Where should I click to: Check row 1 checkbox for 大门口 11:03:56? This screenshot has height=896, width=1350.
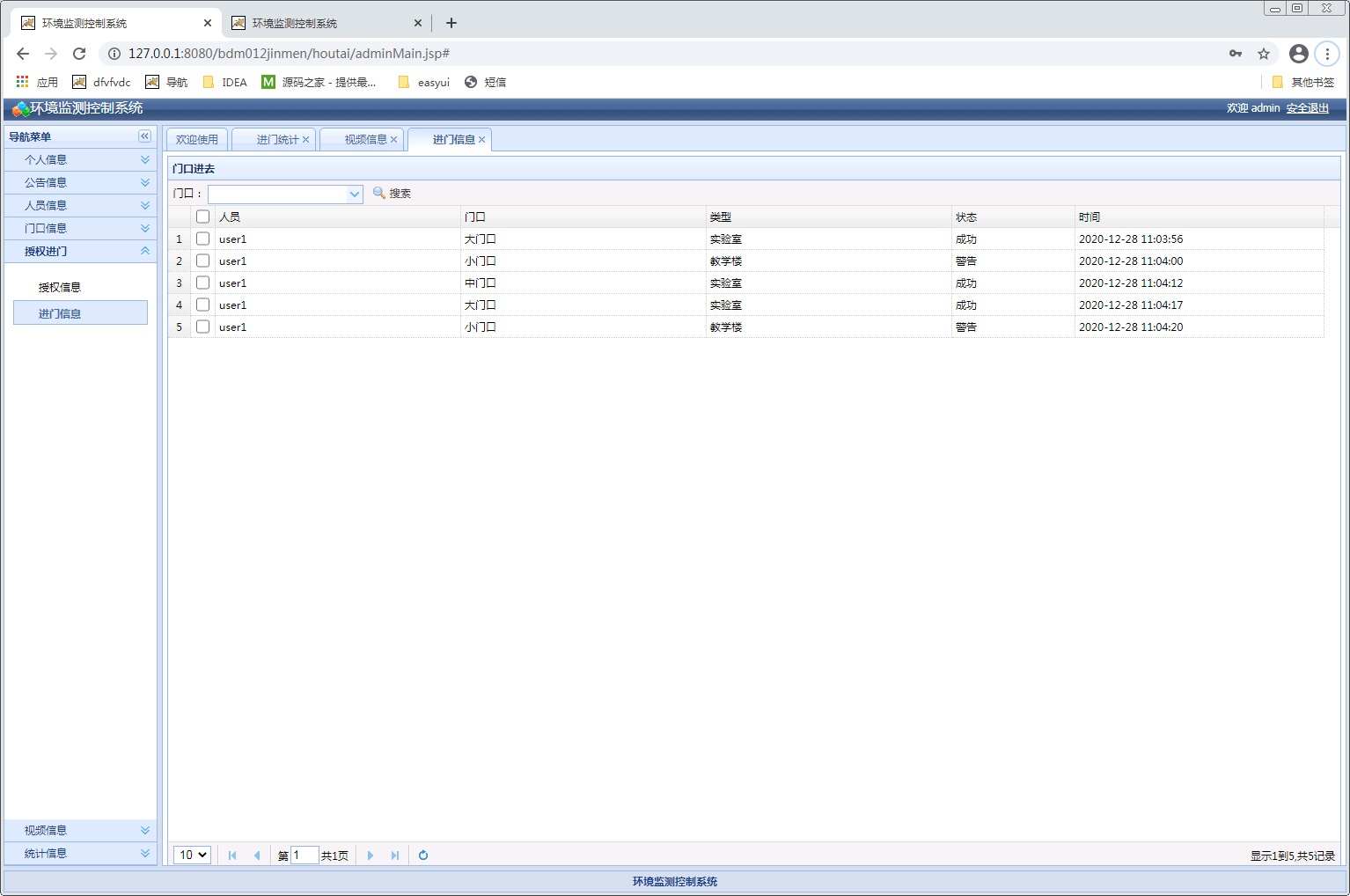[x=203, y=239]
